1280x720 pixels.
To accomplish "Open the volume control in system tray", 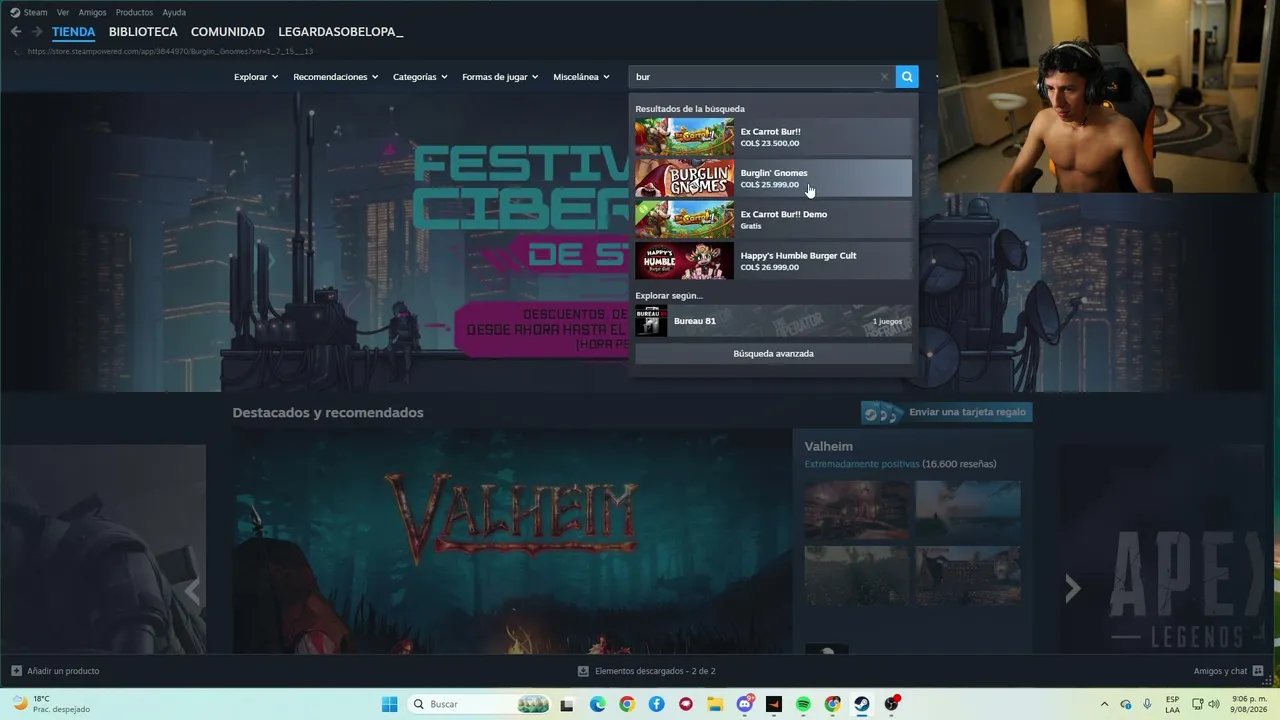I will pyautogui.click(x=1214, y=704).
